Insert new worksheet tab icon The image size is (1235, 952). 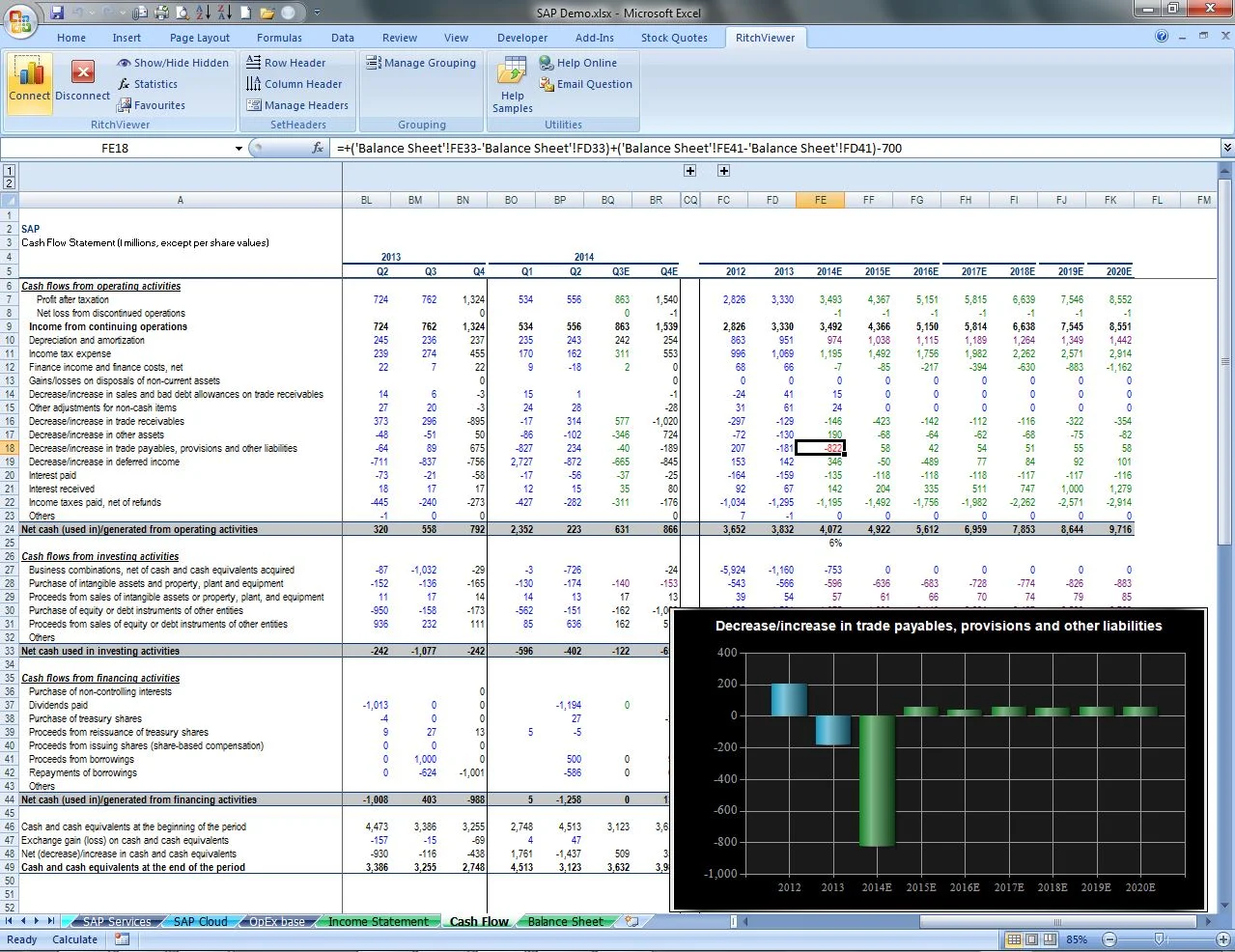pos(632,921)
